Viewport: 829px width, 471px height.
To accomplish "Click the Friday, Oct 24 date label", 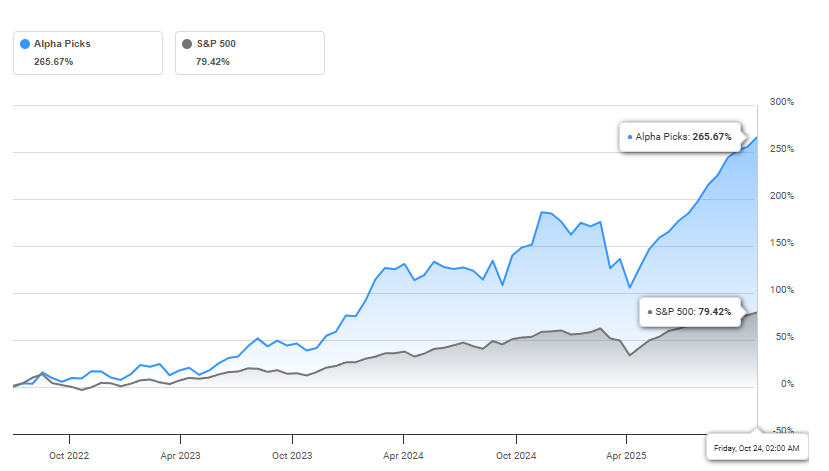I will 755,448.
